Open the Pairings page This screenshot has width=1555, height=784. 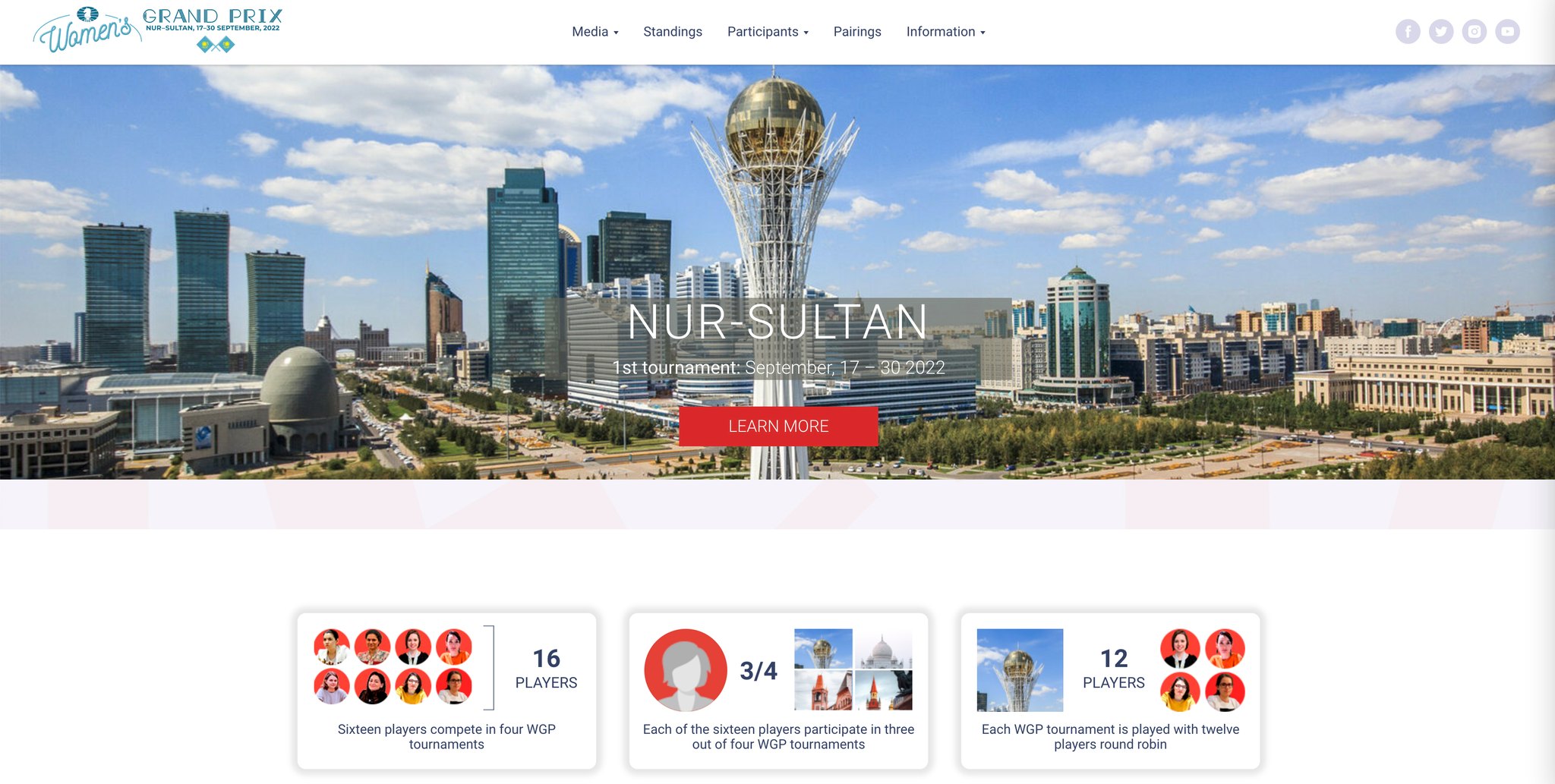[857, 32]
